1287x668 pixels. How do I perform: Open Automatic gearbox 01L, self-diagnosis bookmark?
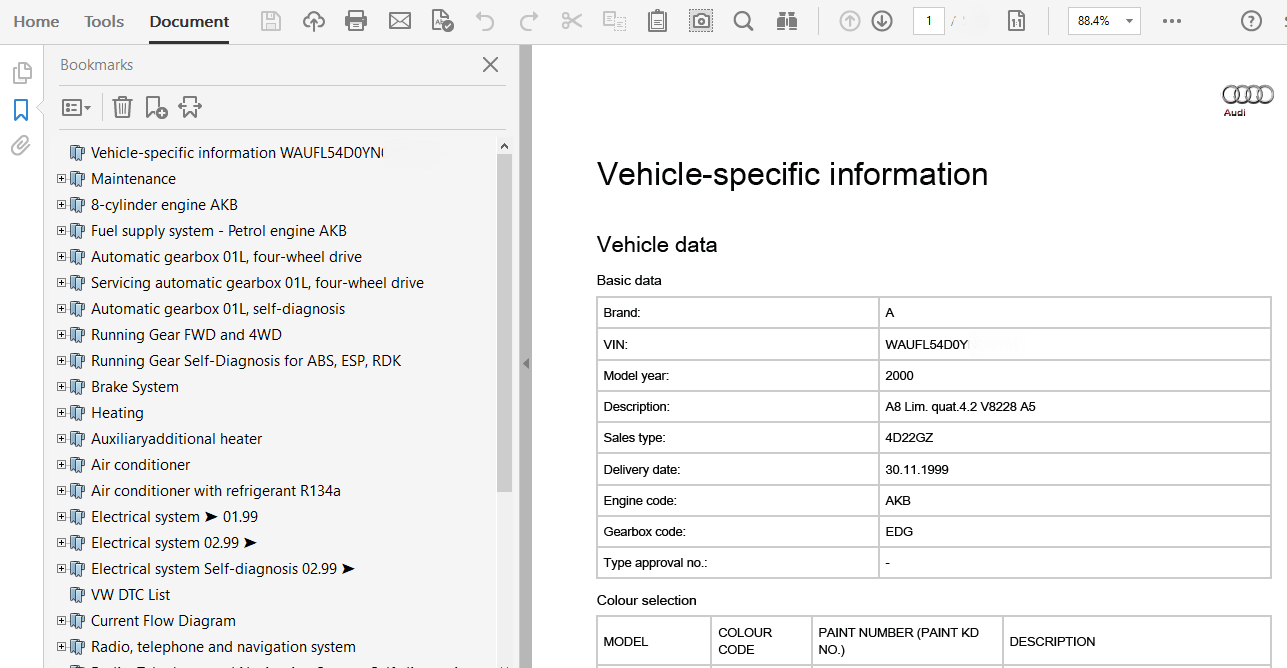(218, 309)
